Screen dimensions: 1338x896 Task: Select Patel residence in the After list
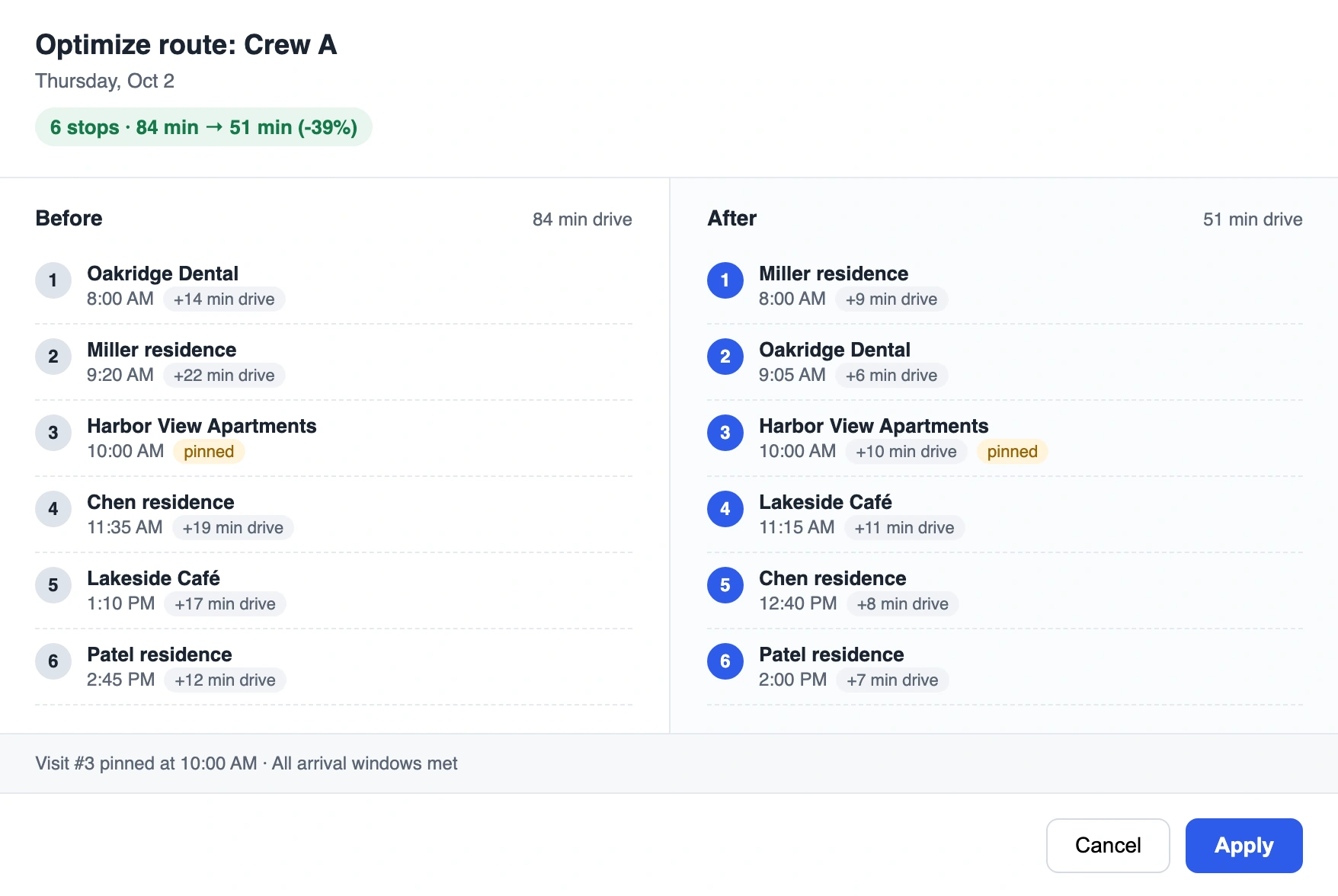coord(831,654)
